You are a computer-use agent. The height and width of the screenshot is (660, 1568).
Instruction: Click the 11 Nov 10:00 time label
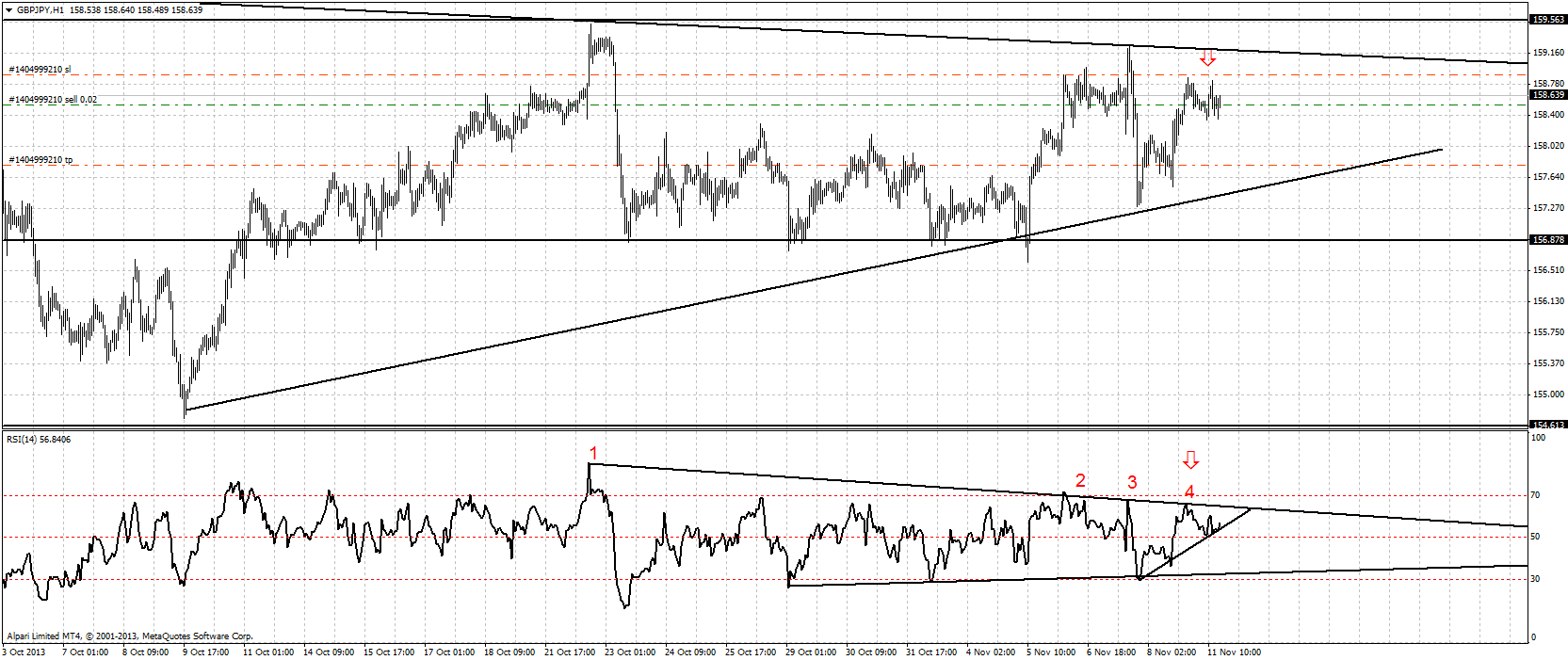(1234, 652)
